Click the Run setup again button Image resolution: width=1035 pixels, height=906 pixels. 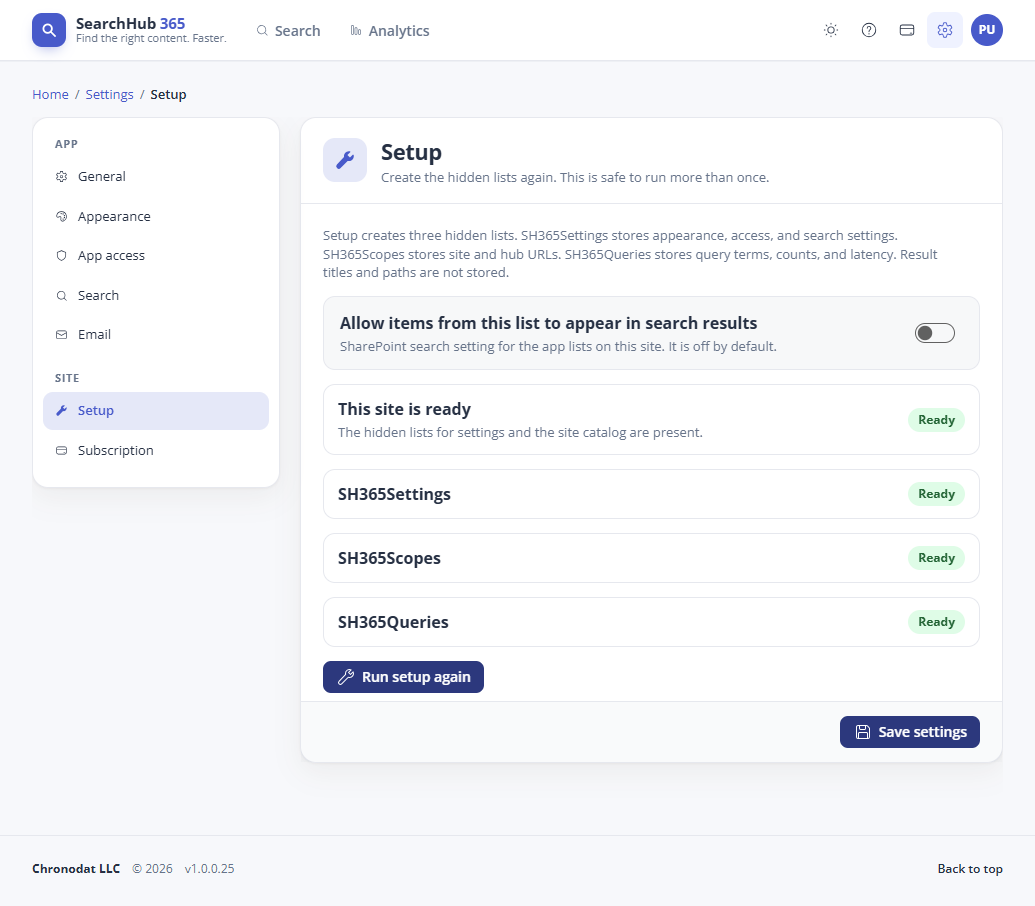(403, 677)
